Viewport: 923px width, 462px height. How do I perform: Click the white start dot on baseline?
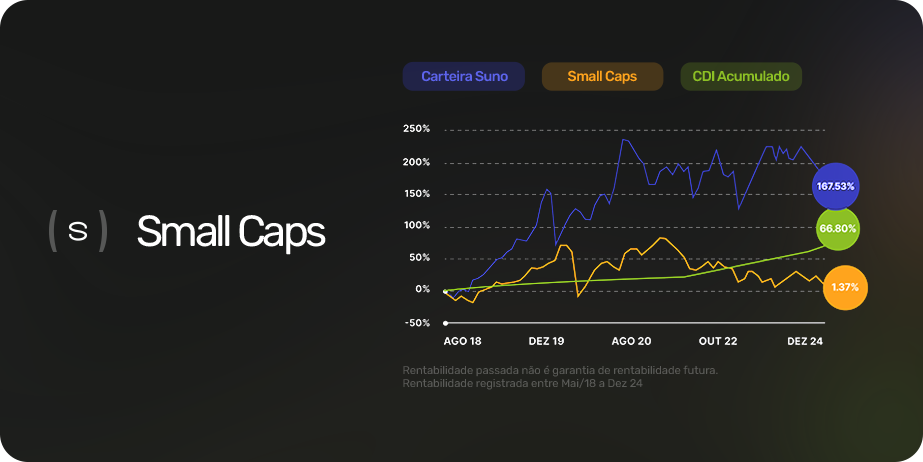click(x=446, y=323)
